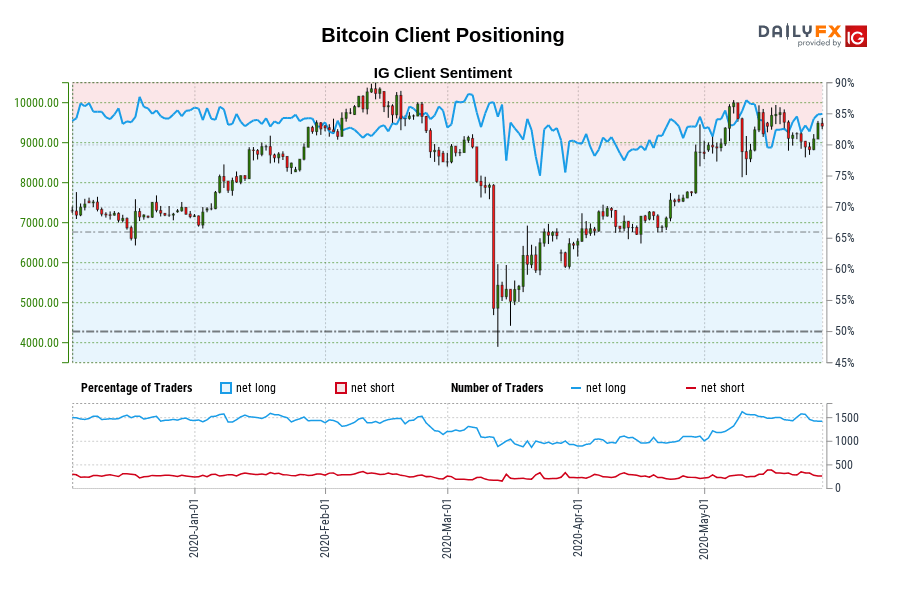Click the 10000.00 price axis label
Image resolution: width=900 pixels, height=600 pixels.
37,103
